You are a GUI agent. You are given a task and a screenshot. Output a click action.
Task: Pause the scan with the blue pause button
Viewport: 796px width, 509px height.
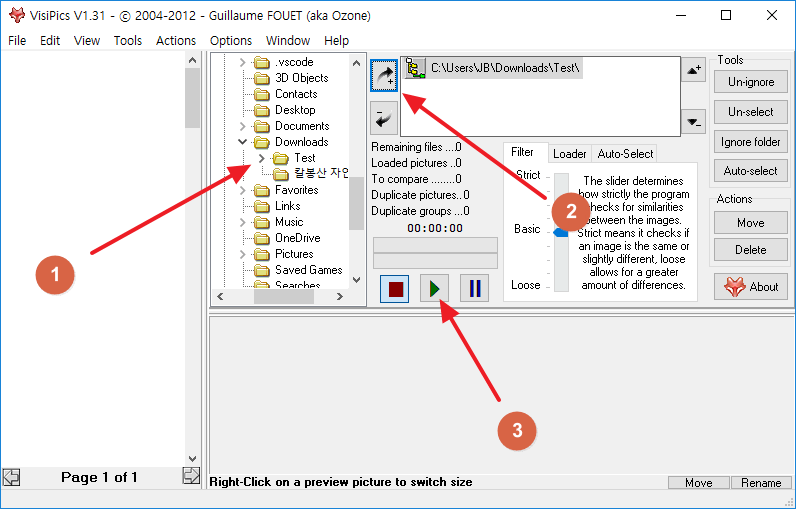pyautogui.click(x=475, y=289)
